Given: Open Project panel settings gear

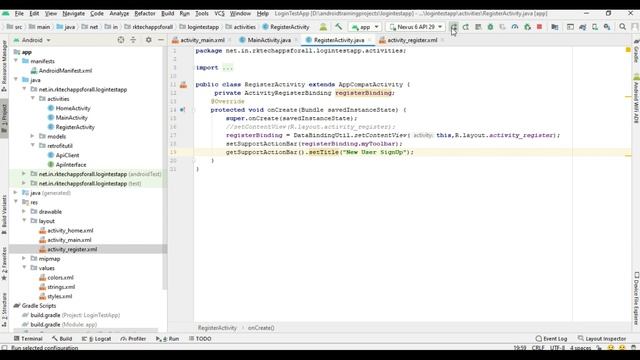Looking at the screenshot, I should tap(149, 40).
